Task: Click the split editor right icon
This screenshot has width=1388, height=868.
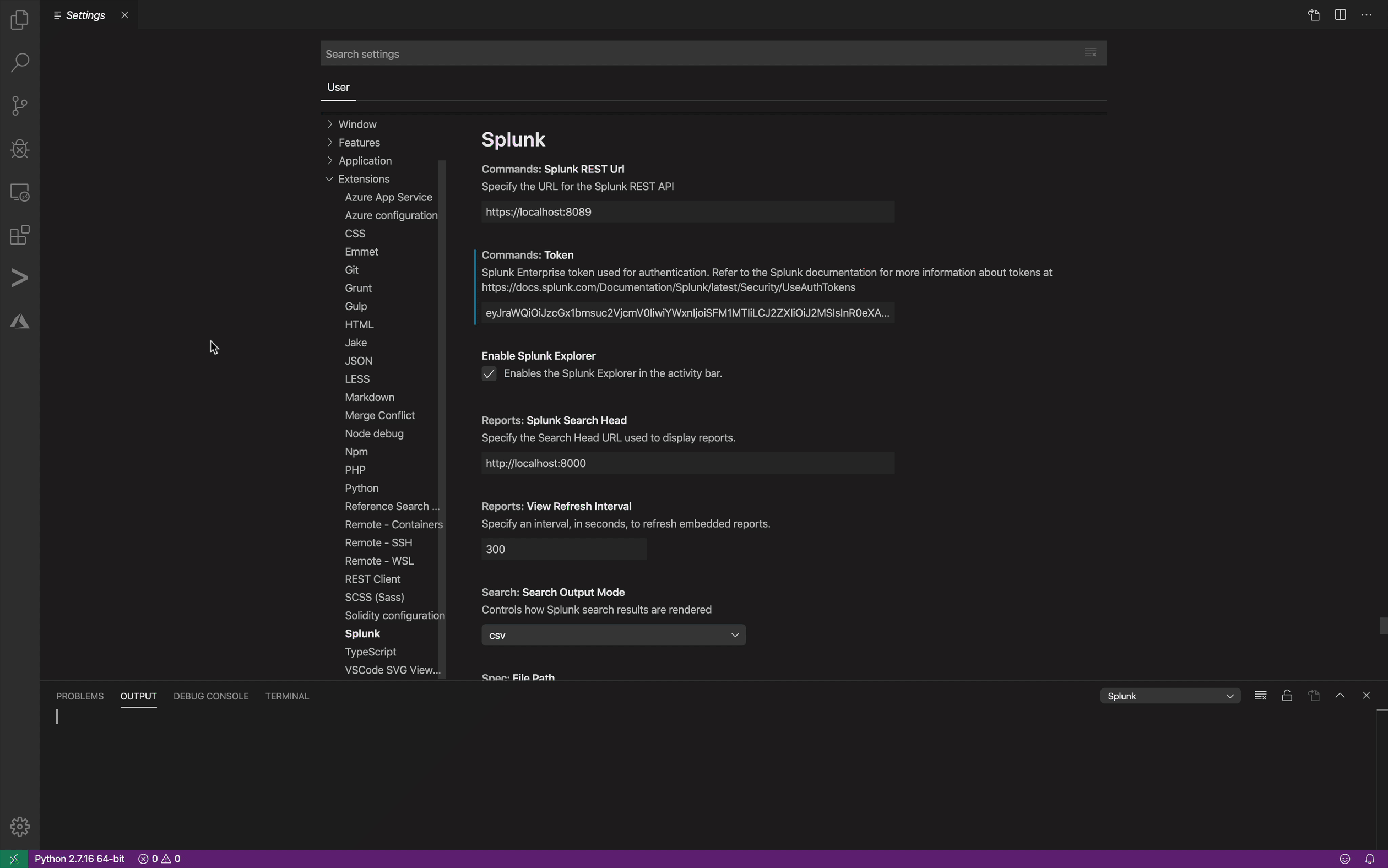Action: (1340, 15)
